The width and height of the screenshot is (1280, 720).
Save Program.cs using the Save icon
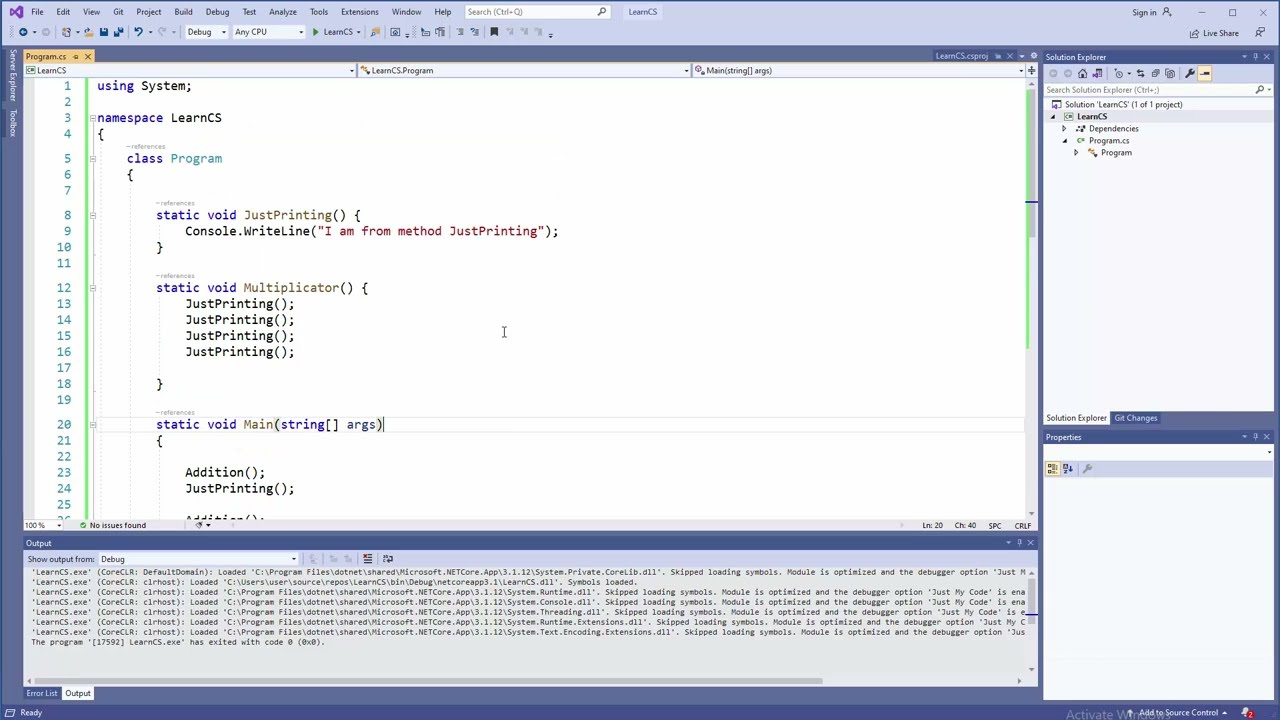point(104,32)
